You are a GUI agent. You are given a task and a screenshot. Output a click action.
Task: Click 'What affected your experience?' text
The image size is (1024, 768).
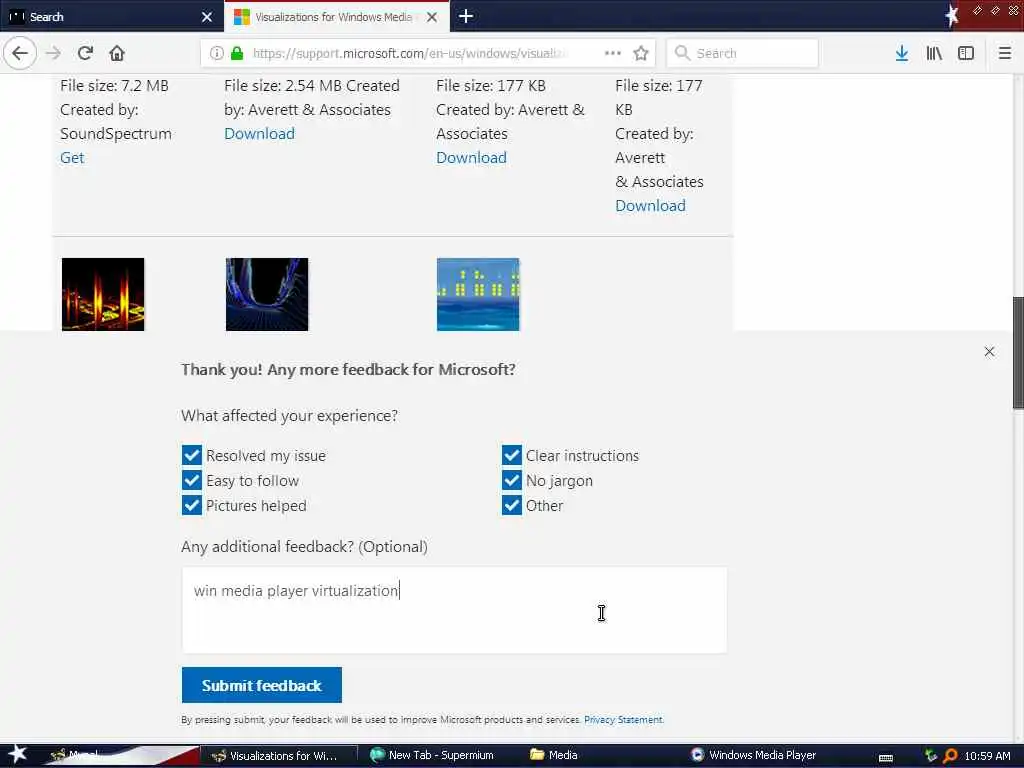289,415
